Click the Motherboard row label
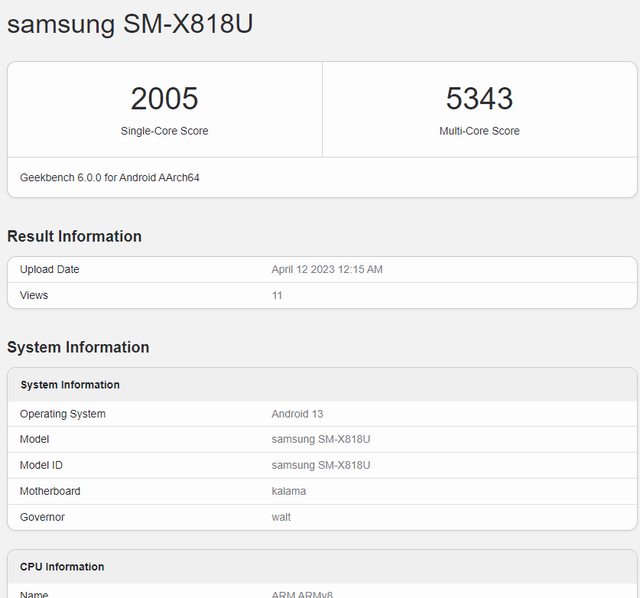Screen dimensions: 640x598 pos(50,491)
